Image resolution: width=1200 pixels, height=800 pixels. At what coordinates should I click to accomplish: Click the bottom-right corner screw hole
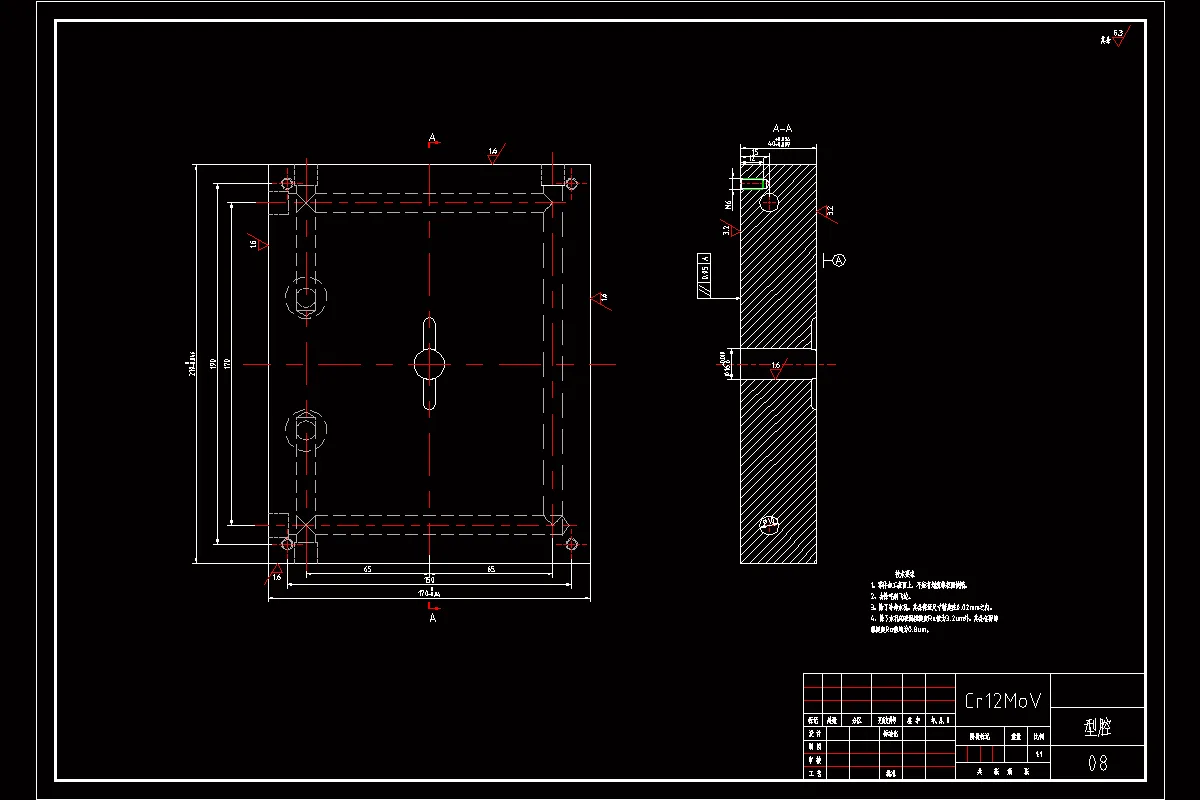tap(571, 544)
